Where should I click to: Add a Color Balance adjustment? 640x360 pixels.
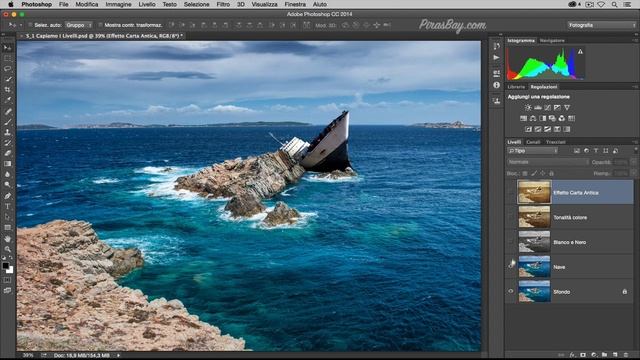[x=533, y=118]
